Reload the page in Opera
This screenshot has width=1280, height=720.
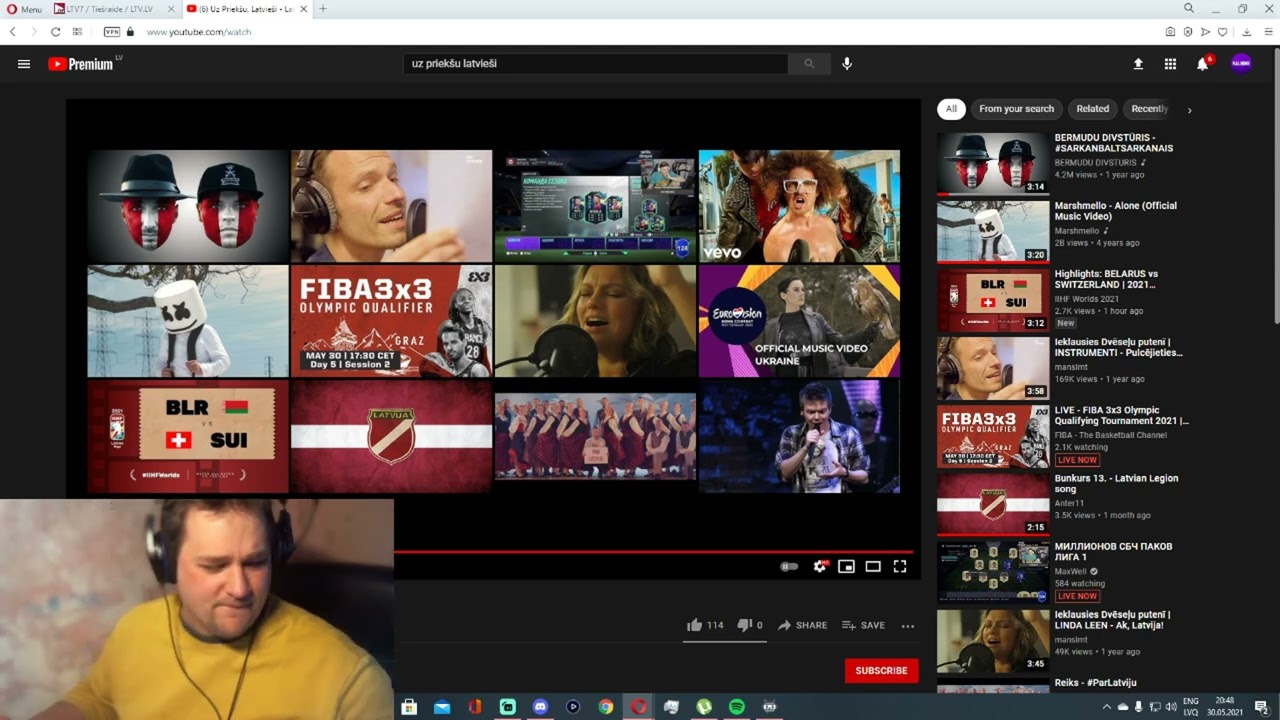55,32
